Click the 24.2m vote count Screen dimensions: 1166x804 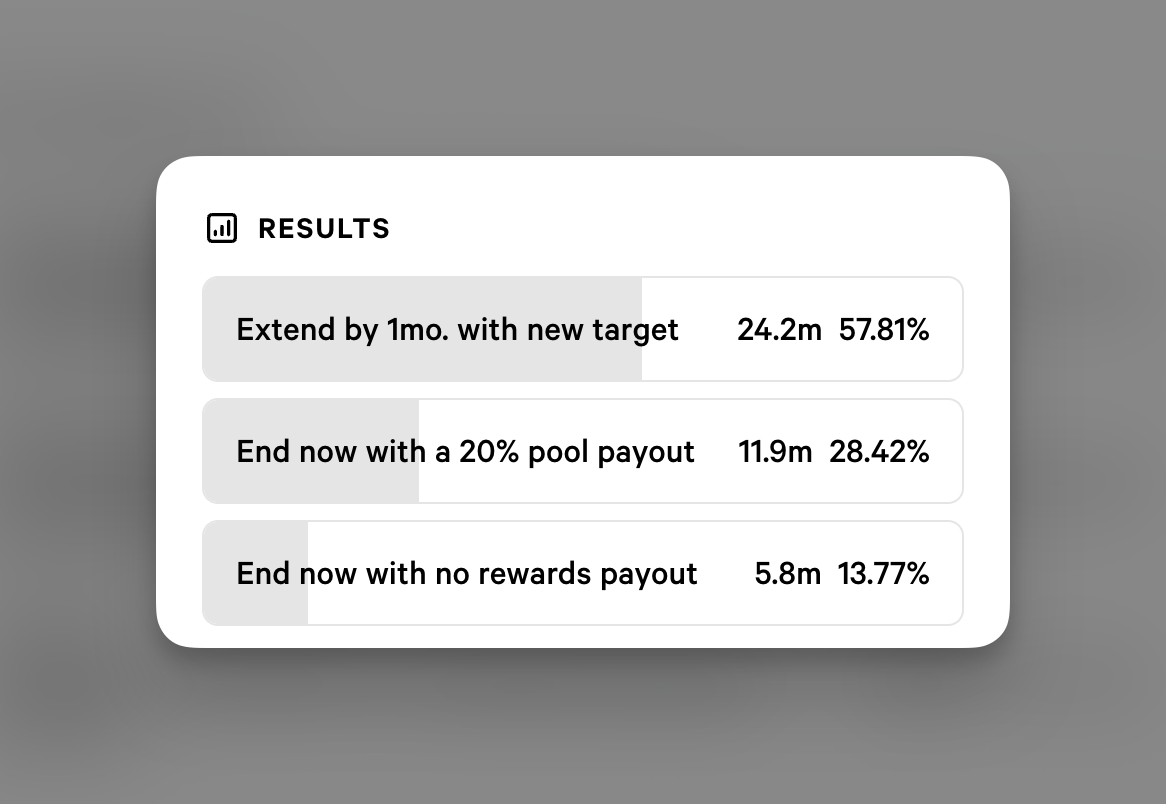[x=779, y=329]
